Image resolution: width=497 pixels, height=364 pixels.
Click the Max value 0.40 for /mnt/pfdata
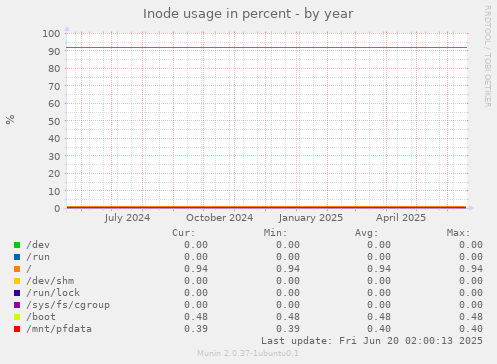pos(471,329)
